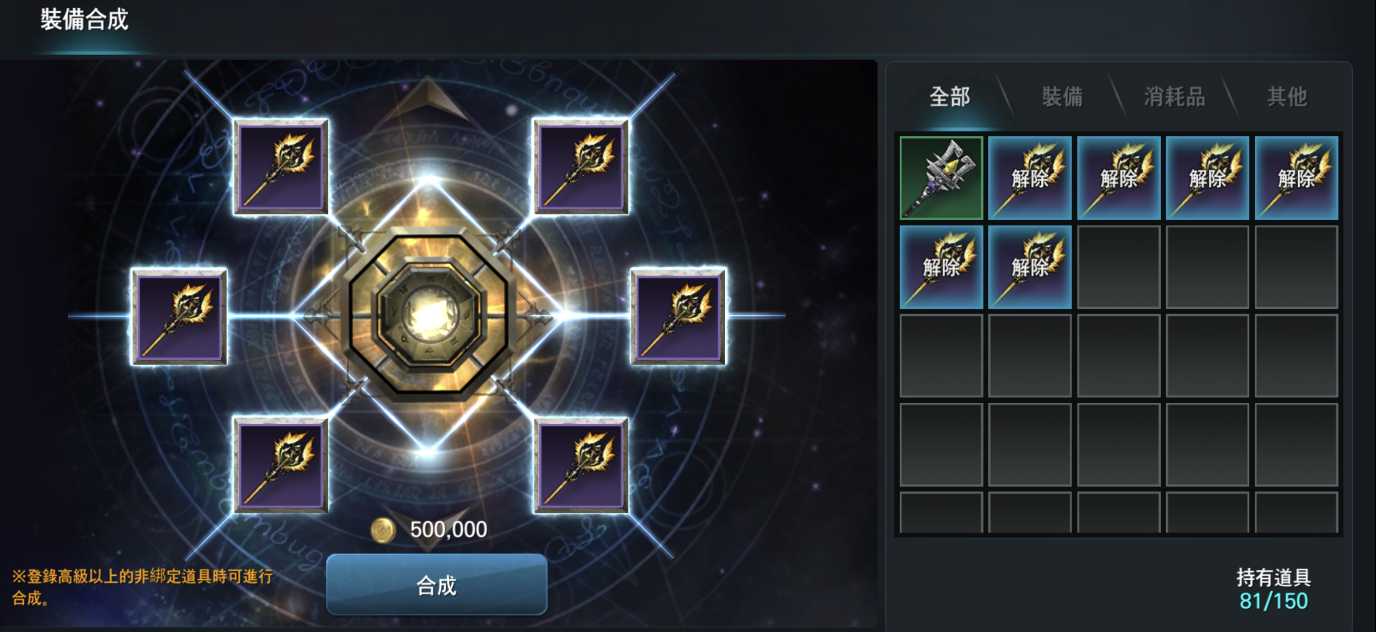This screenshot has height=632, width=1376.
Task: Select the top-left staff synthesis slot
Action: tap(281, 167)
